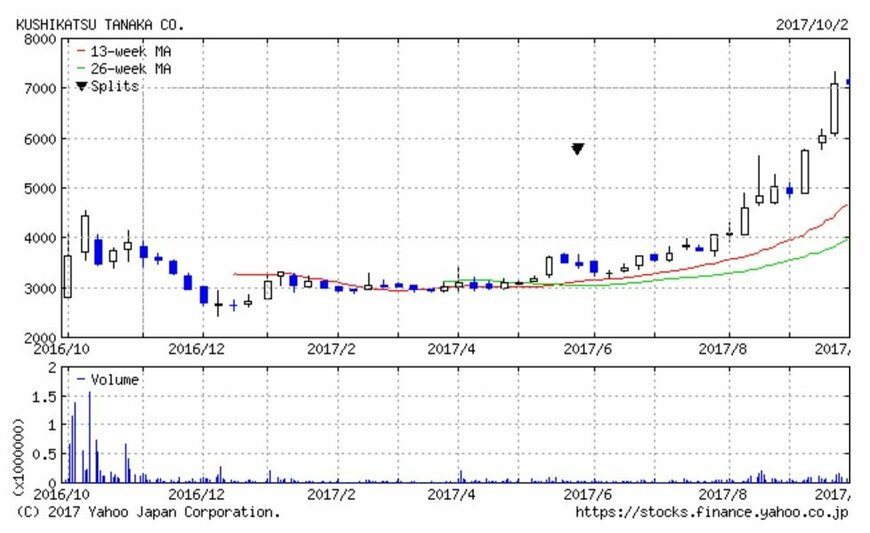Click the Splits triangle icon in legend
Image resolution: width=870 pixels, height=533 pixels.
(81, 87)
